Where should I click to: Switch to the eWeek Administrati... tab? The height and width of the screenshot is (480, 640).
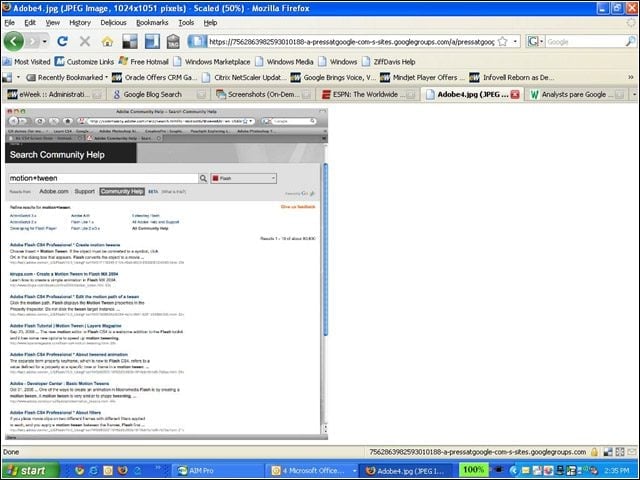click(x=54, y=94)
